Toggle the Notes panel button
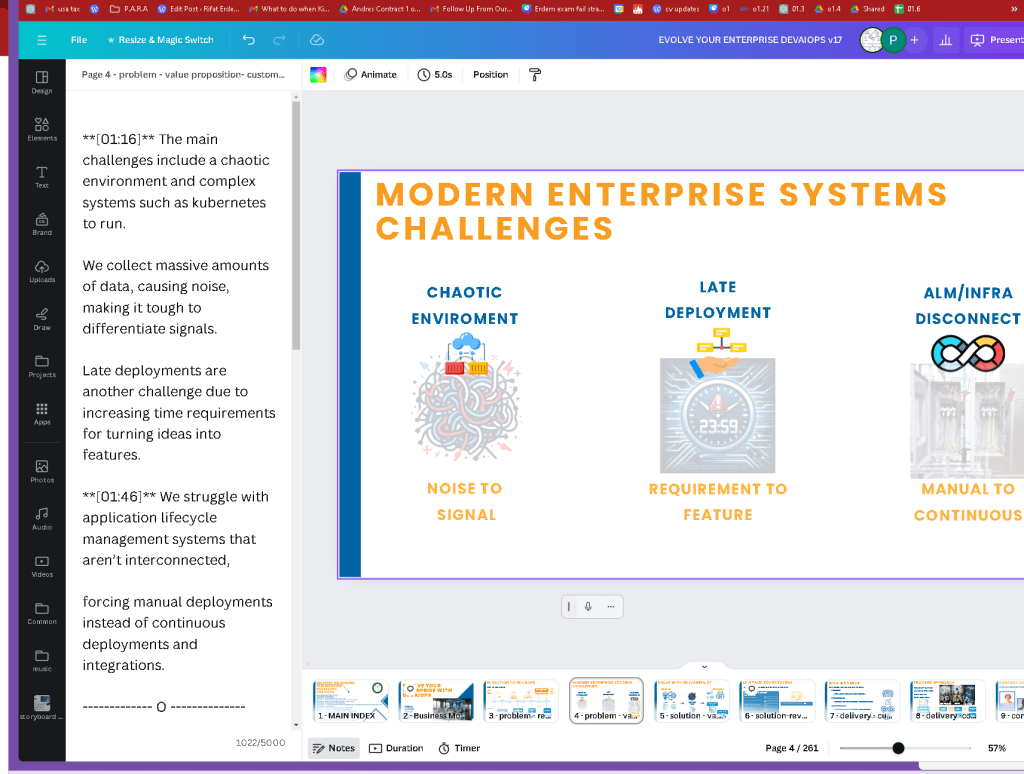The height and width of the screenshot is (774, 1024). point(334,748)
